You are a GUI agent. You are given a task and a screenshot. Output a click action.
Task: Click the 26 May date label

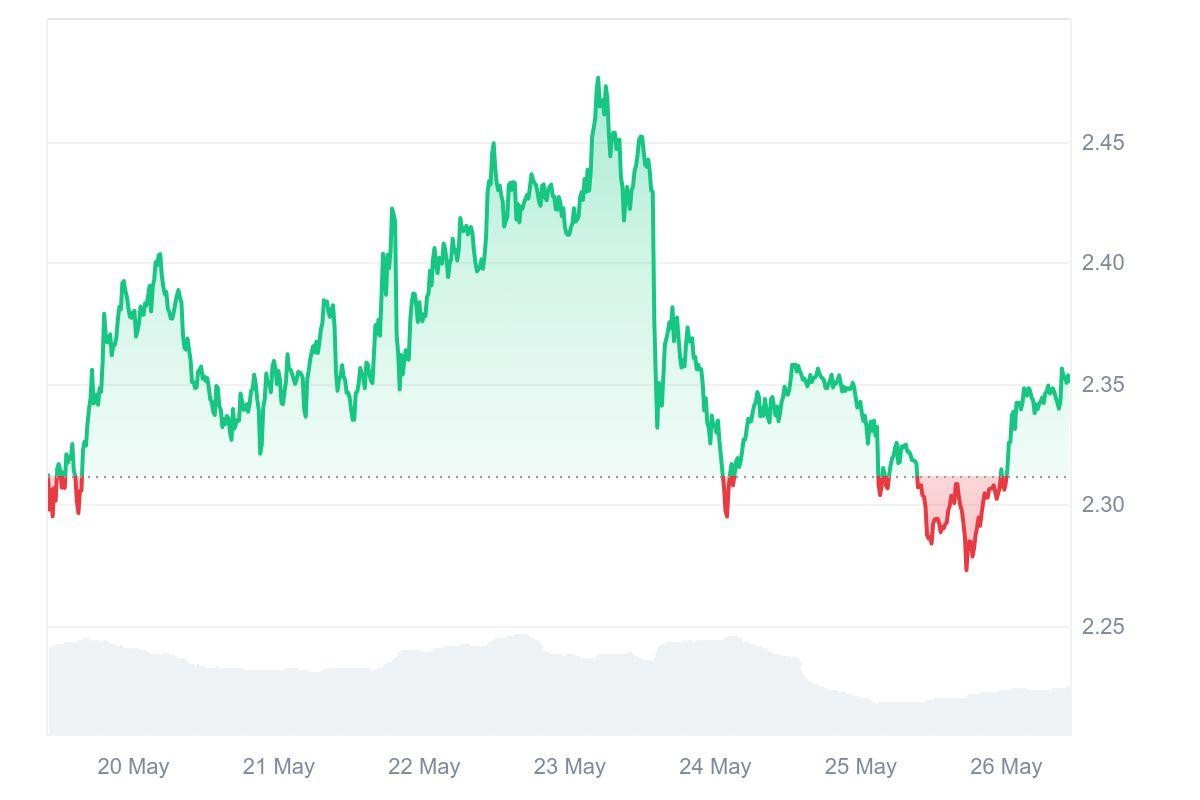[x=1006, y=767]
